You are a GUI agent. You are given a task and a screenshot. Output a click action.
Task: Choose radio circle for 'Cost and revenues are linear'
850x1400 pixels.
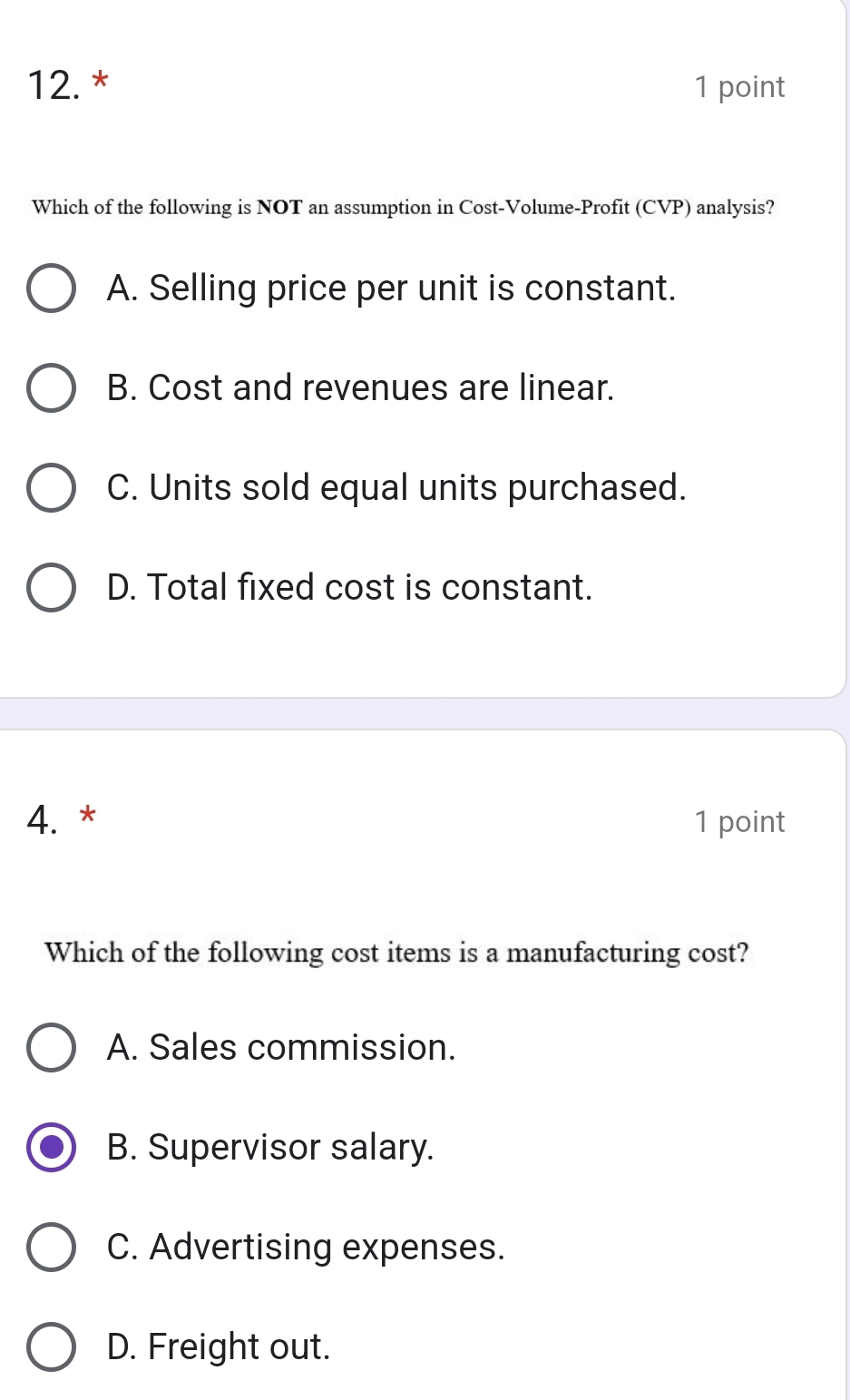(51, 388)
